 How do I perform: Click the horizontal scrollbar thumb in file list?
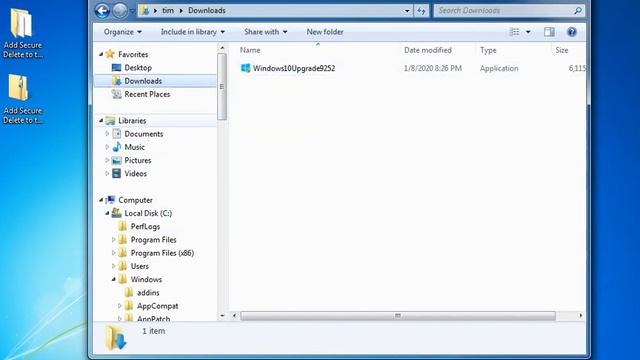point(398,316)
